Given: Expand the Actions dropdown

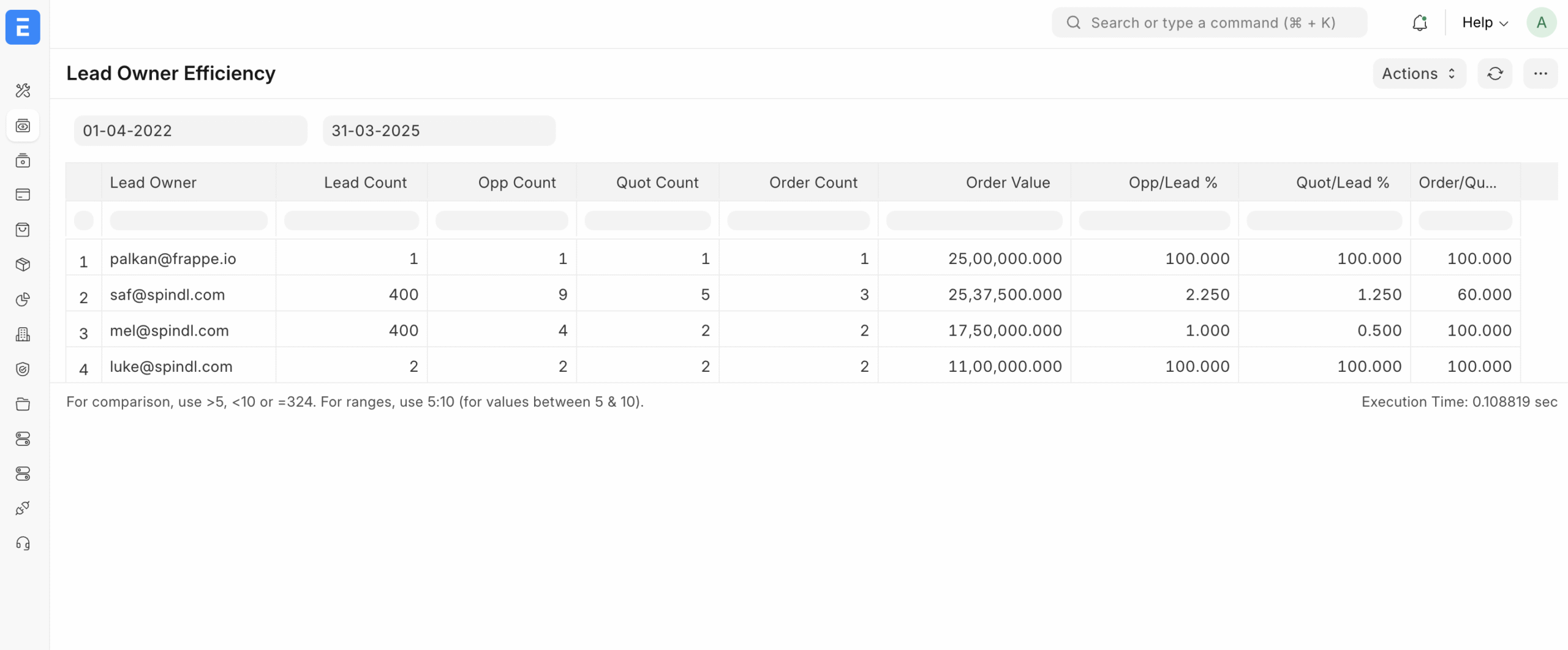Looking at the screenshot, I should click(x=1419, y=73).
